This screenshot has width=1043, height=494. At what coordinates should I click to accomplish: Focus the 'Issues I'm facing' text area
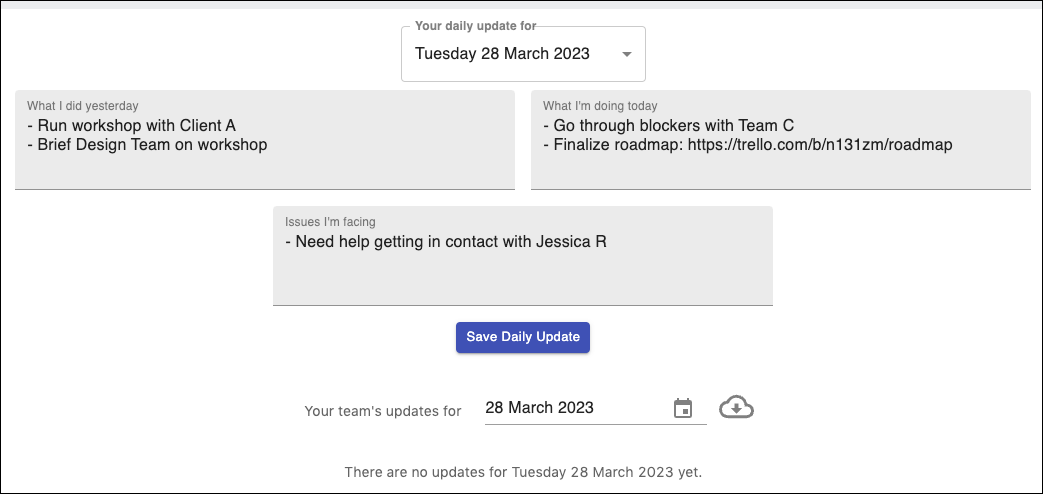[523, 256]
